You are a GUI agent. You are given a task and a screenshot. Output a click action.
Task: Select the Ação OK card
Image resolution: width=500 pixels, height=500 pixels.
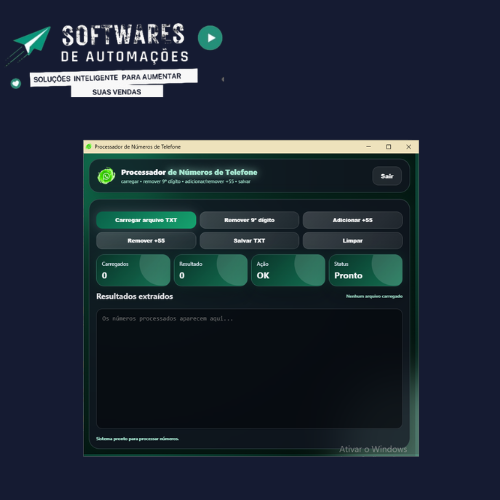[288, 270]
